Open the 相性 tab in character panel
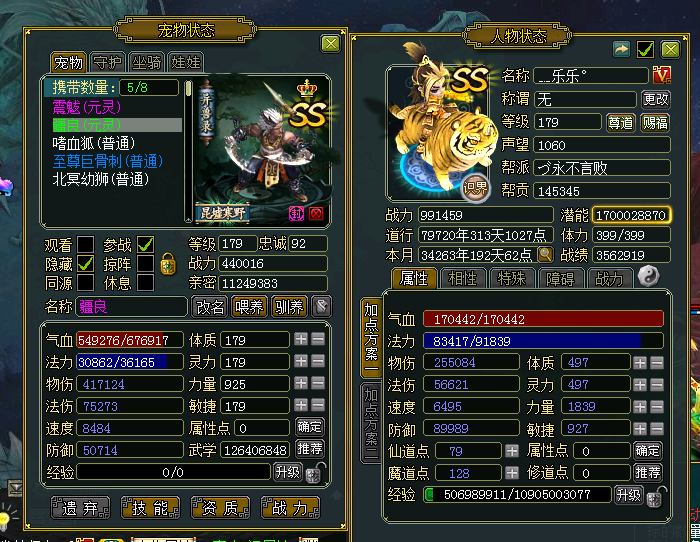 coord(462,279)
